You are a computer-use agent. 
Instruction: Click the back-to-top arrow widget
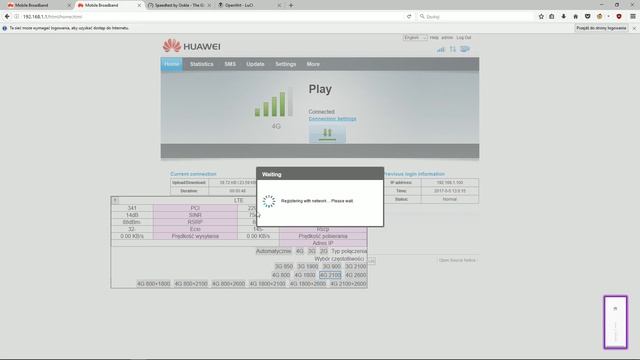616,322
